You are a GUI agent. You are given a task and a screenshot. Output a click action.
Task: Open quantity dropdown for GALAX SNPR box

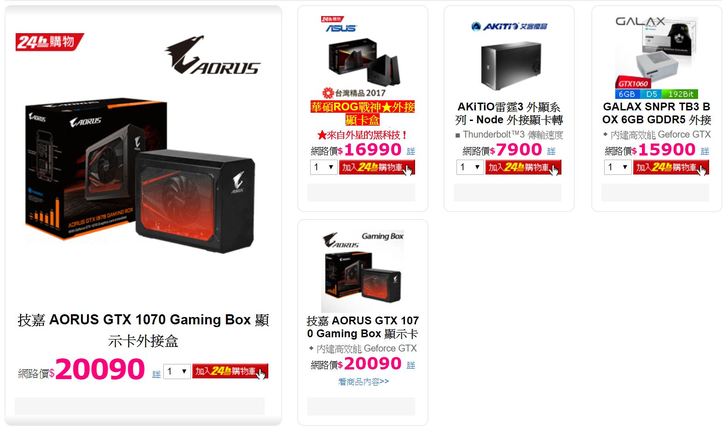click(x=618, y=167)
